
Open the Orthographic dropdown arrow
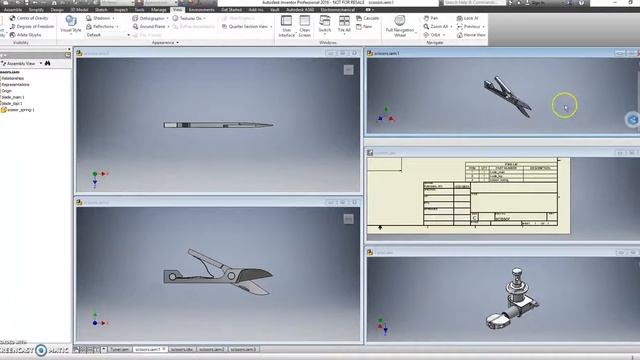[167, 18]
